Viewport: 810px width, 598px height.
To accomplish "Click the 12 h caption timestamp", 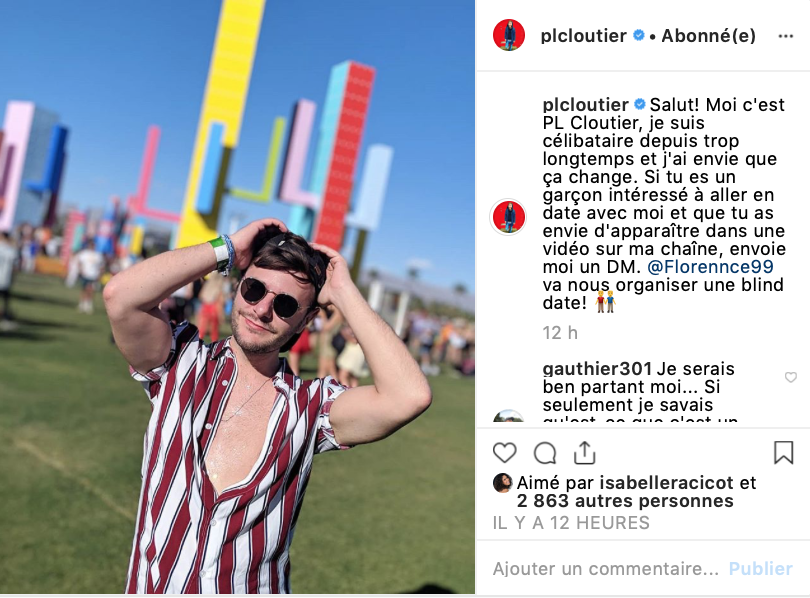I will click(559, 333).
